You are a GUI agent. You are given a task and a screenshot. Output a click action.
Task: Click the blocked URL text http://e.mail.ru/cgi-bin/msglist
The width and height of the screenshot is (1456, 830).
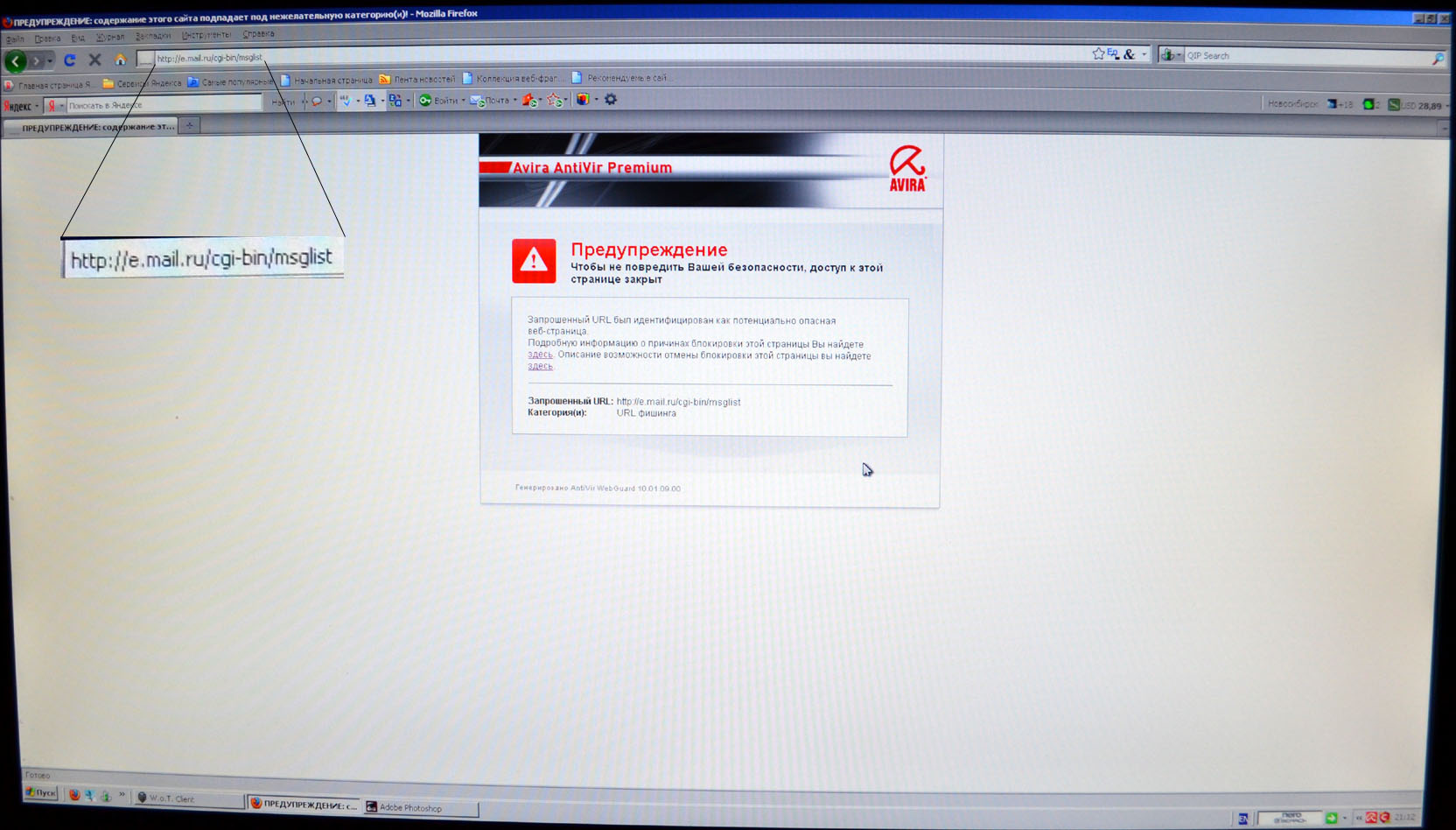click(x=678, y=402)
